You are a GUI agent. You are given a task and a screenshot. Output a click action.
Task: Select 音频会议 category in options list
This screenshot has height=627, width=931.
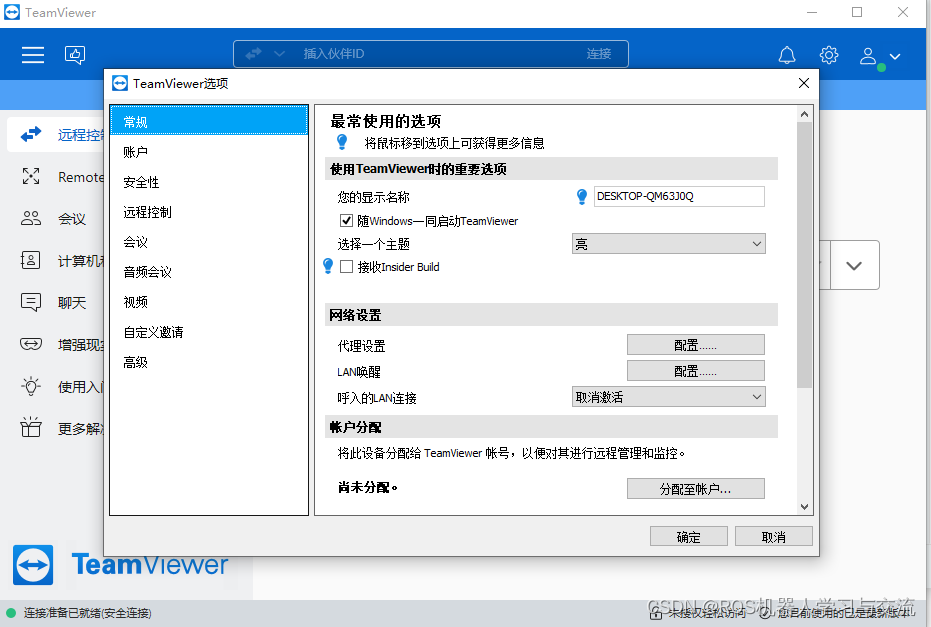point(209,272)
